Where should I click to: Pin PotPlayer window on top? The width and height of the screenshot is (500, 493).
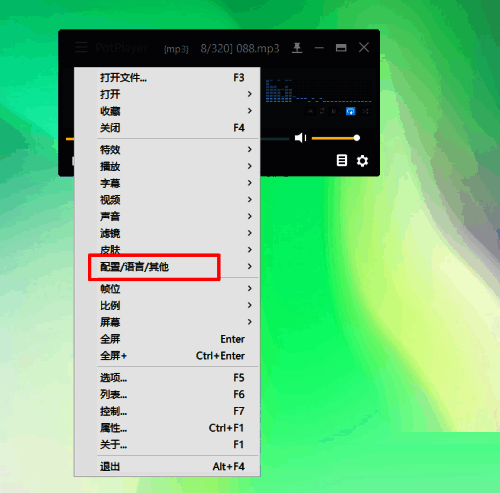[297, 48]
